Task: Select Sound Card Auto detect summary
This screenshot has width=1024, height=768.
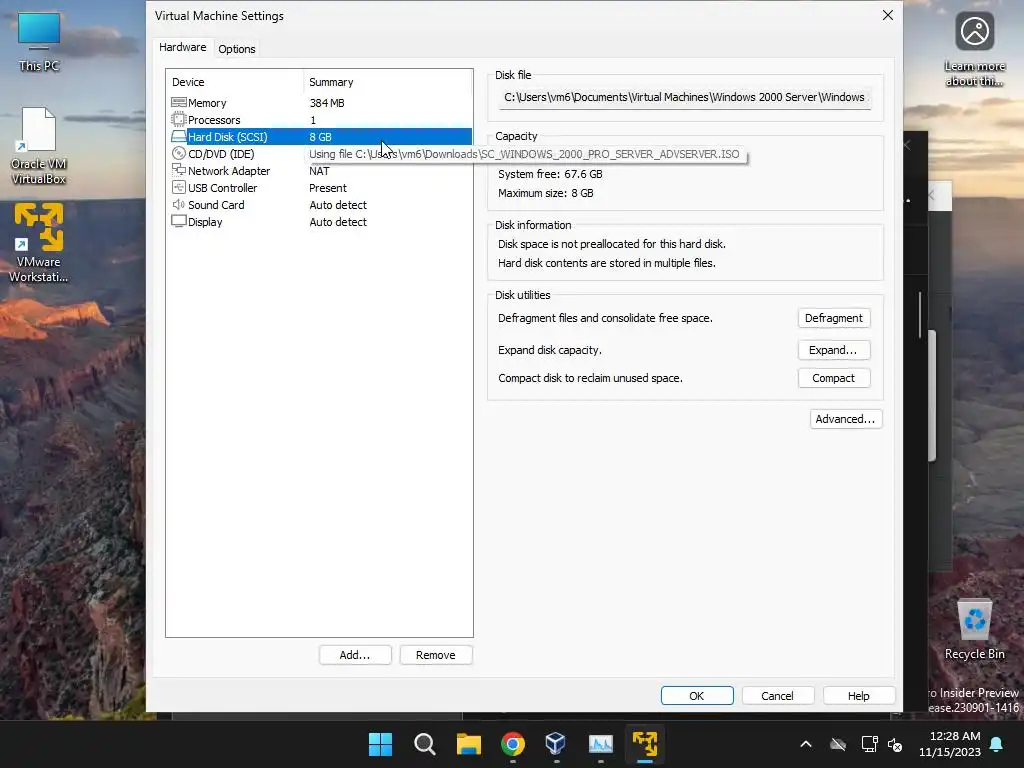Action: (338, 205)
